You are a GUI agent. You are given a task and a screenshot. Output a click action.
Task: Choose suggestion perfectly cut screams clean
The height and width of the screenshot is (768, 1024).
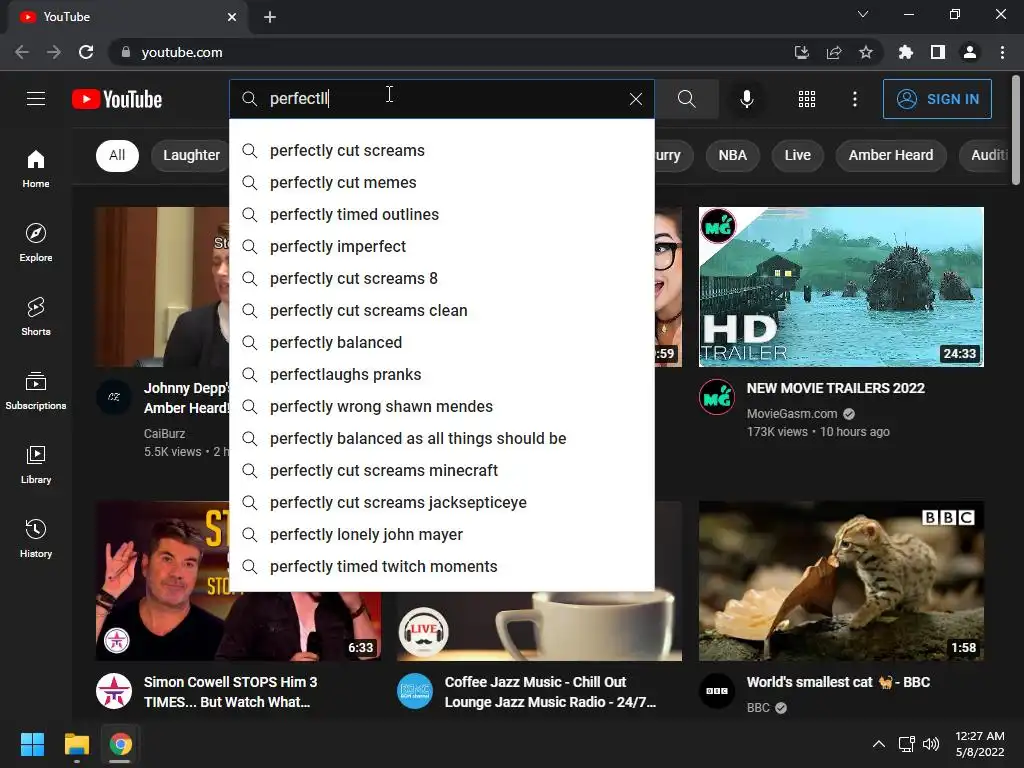(442, 311)
